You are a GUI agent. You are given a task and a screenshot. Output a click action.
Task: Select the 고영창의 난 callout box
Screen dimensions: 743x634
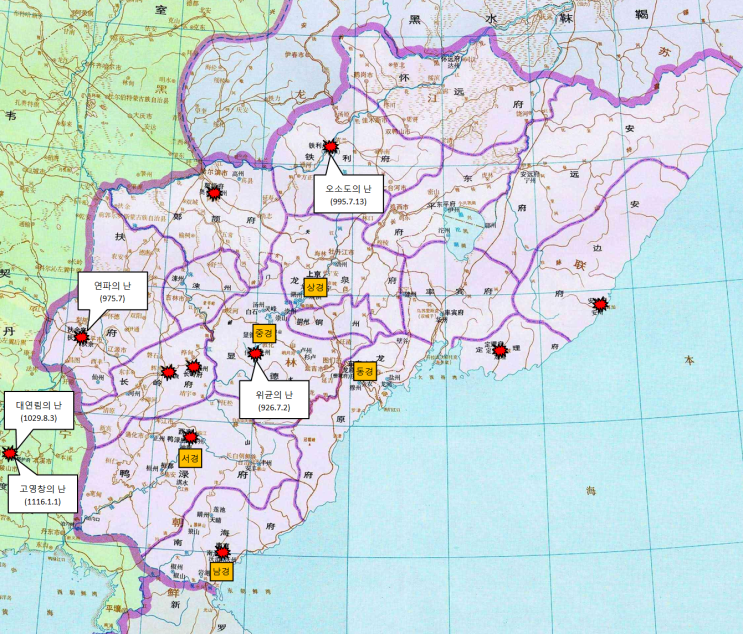tap(43, 494)
